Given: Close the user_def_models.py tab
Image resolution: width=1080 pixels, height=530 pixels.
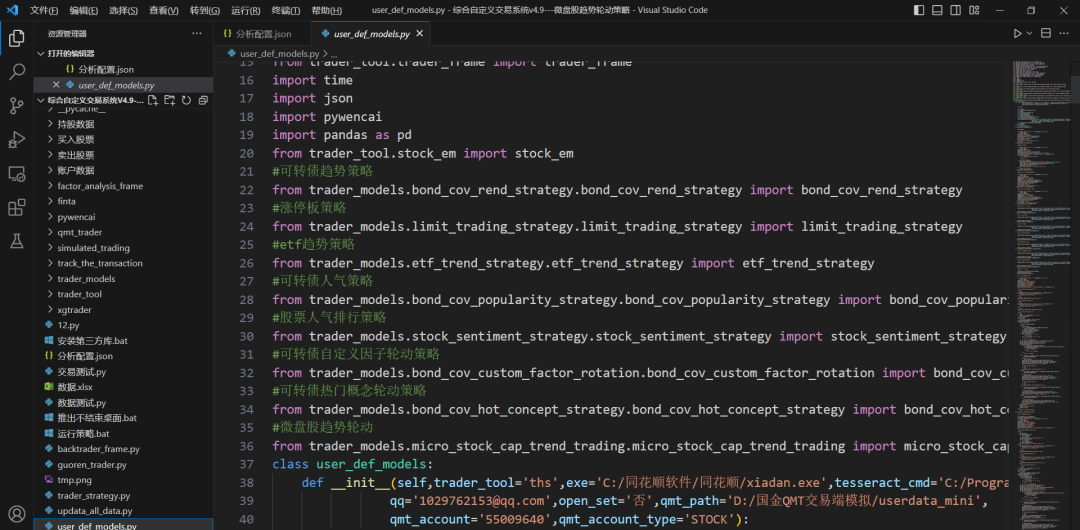Looking at the screenshot, I should pyautogui.click(x=419, y=34).
